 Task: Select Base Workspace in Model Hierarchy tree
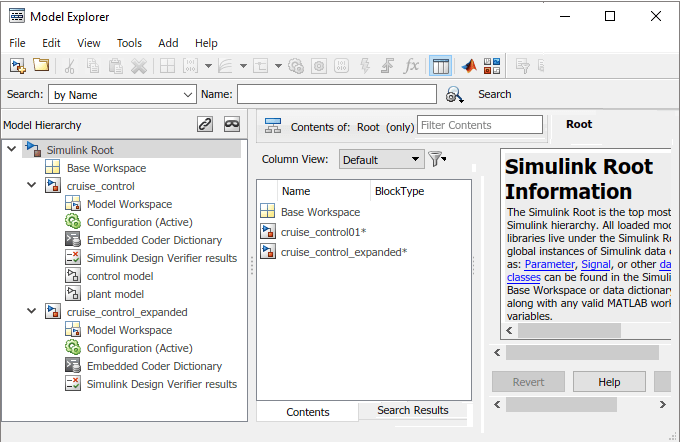[x=106, y=168]
